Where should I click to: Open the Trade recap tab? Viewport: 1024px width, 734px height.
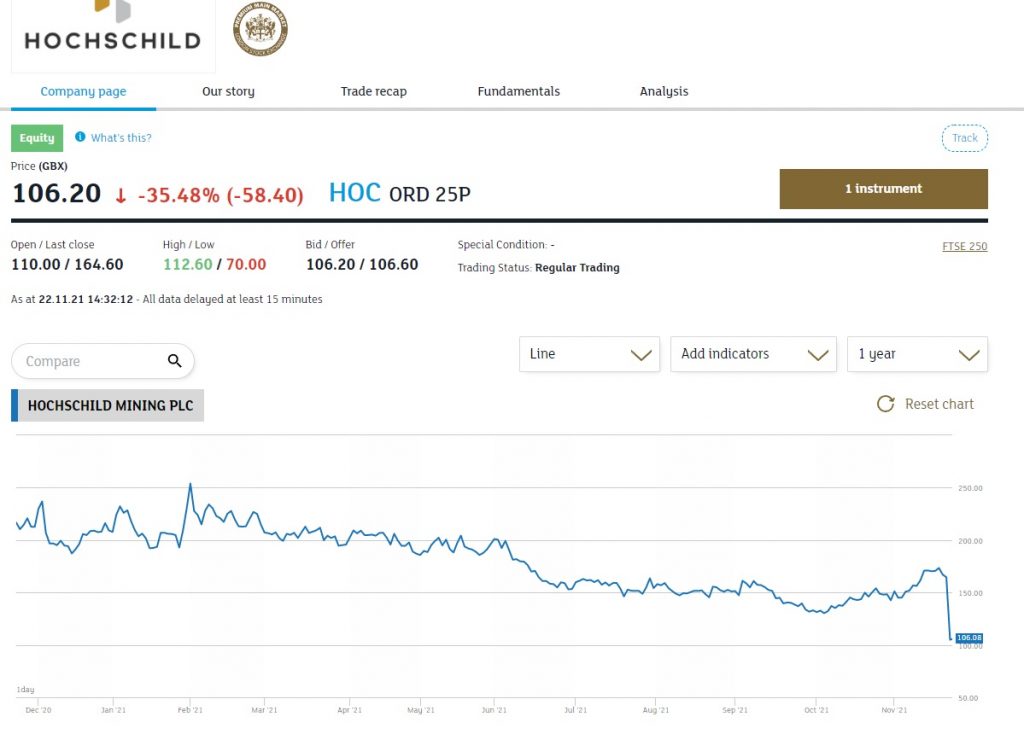374,91
